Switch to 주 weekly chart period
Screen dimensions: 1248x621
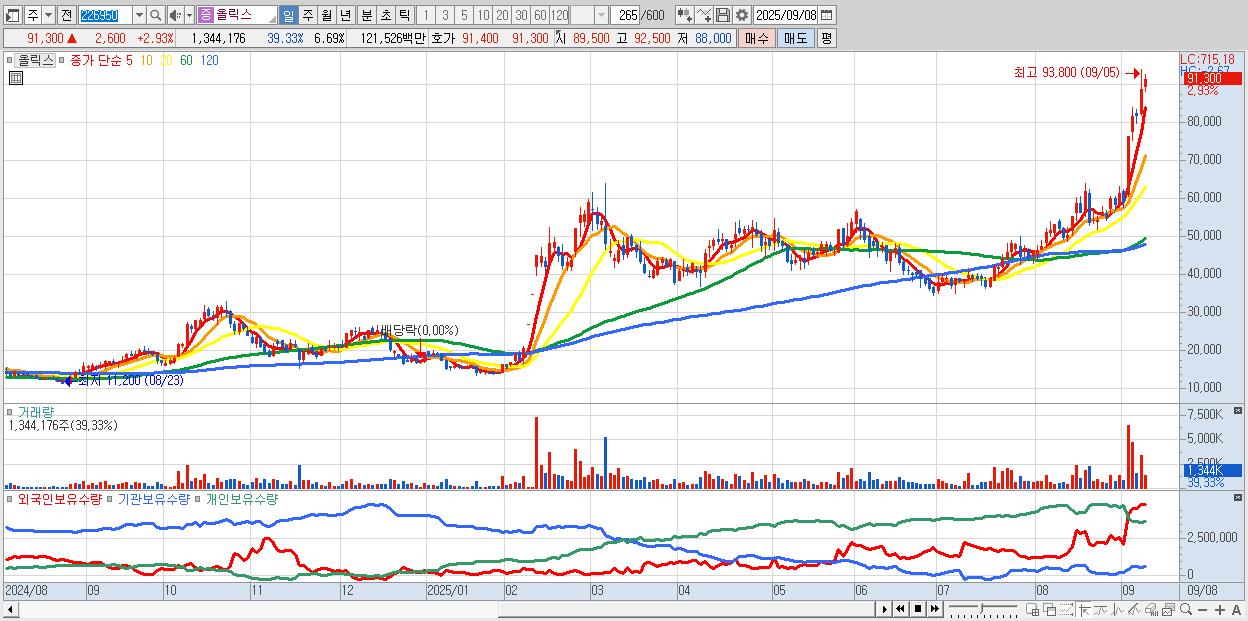(x=307, y=15)
